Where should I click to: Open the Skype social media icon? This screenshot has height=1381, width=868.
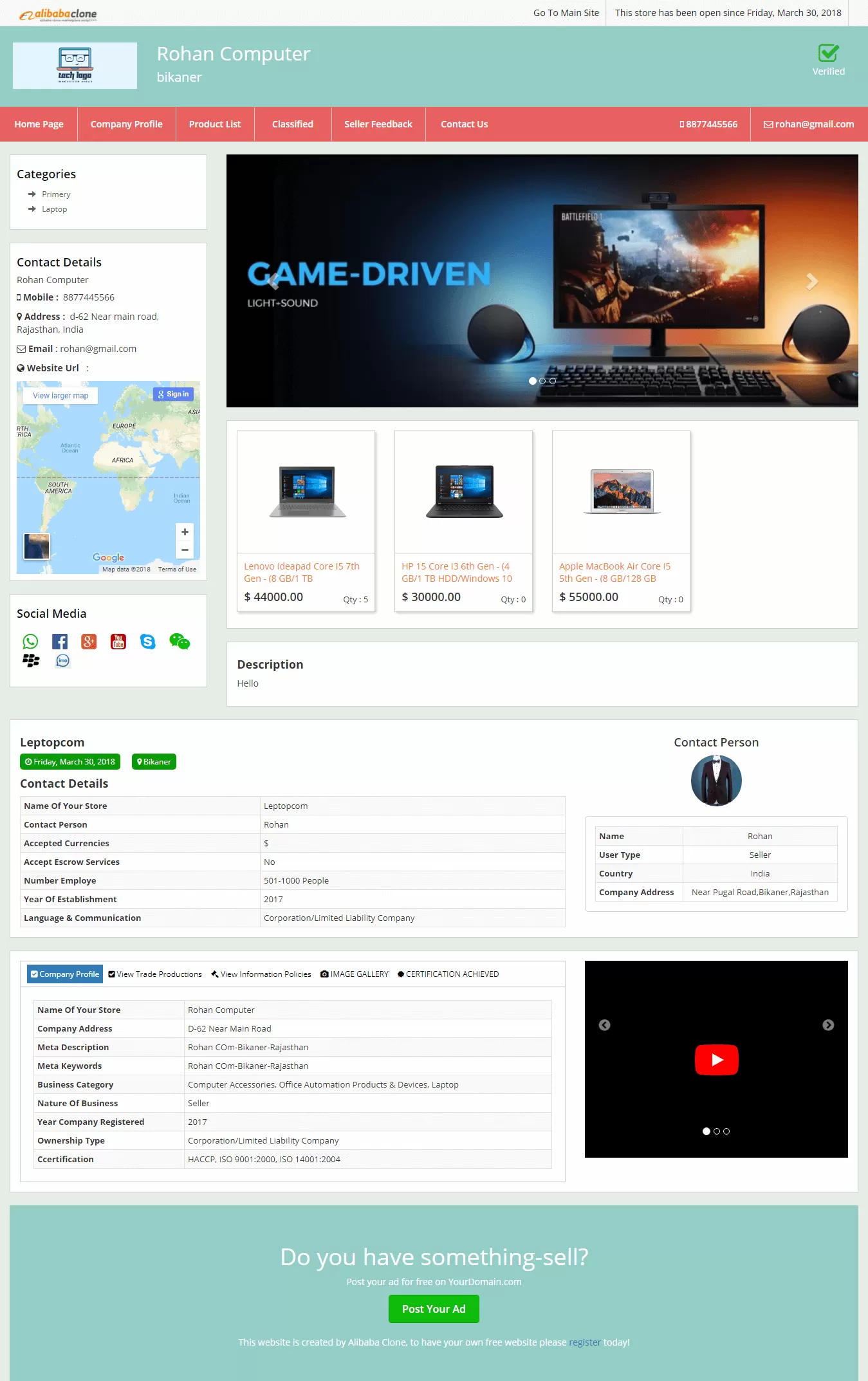point(148,642)
